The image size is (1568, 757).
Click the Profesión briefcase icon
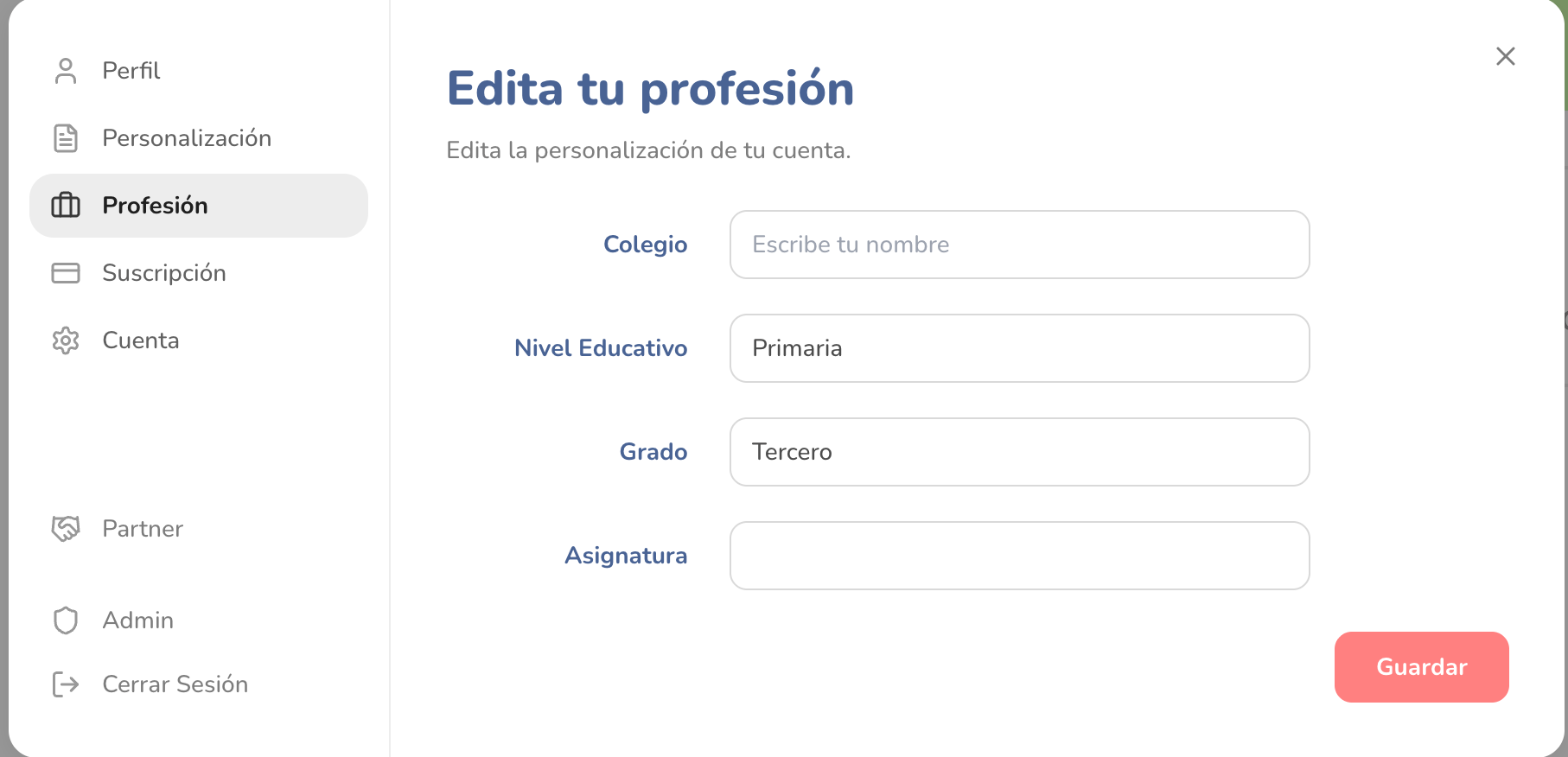coord(66,206)
